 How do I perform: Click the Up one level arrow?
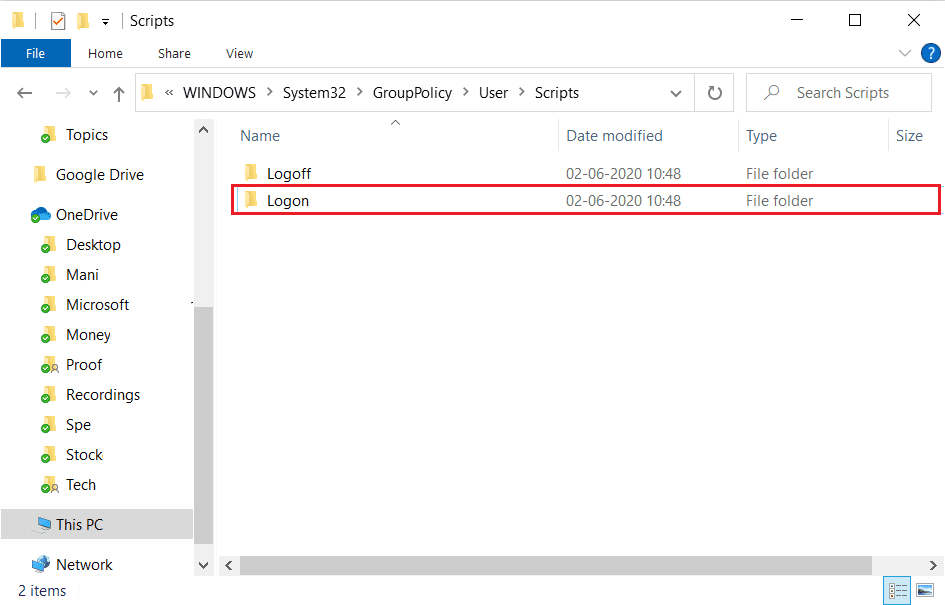[119, 93]
